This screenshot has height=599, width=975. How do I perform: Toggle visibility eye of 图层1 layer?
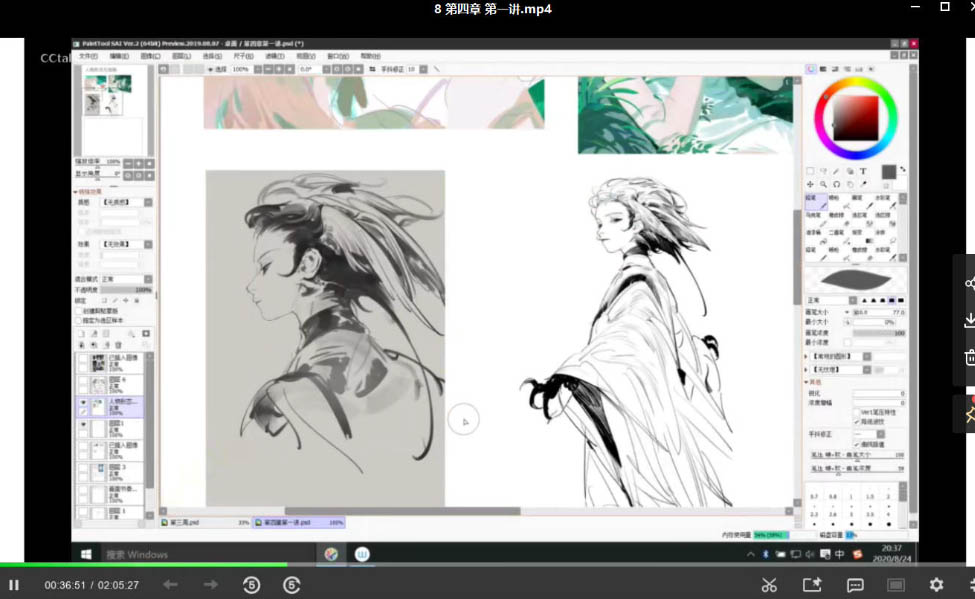[x=83, y=425]
